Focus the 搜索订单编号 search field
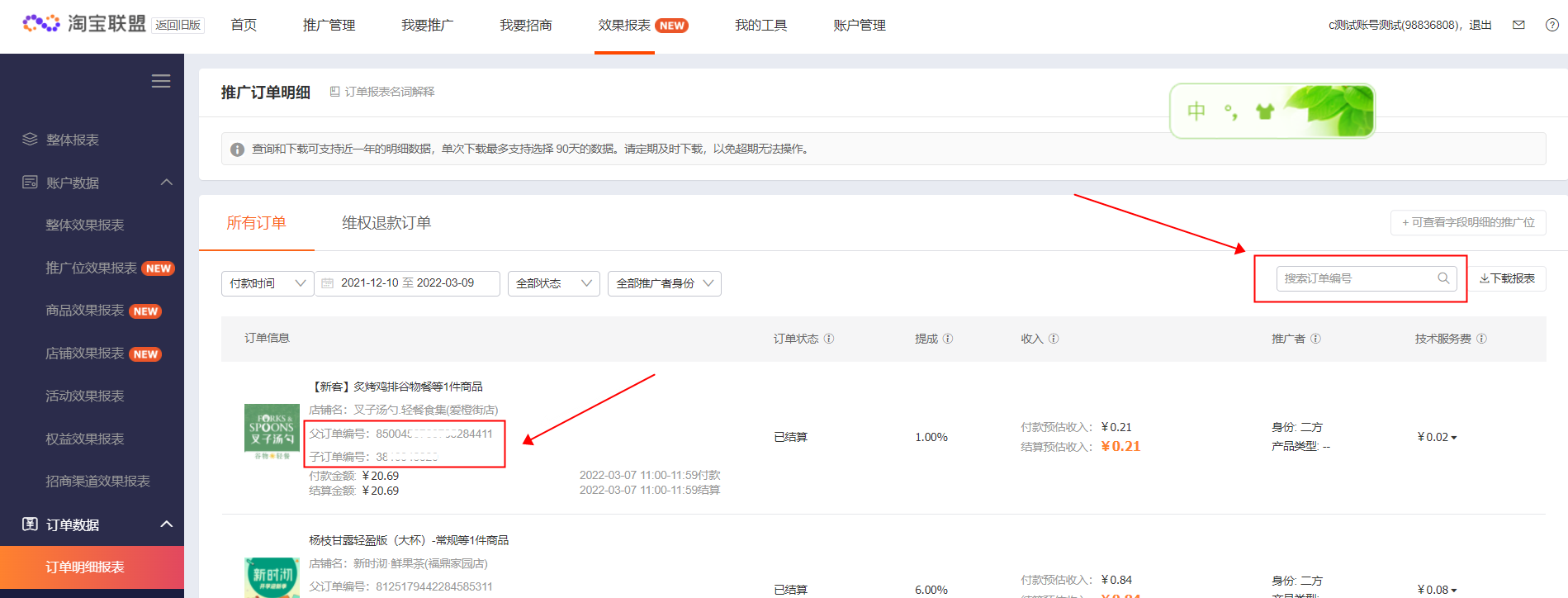1568x598 pixels. (1367, 278)
